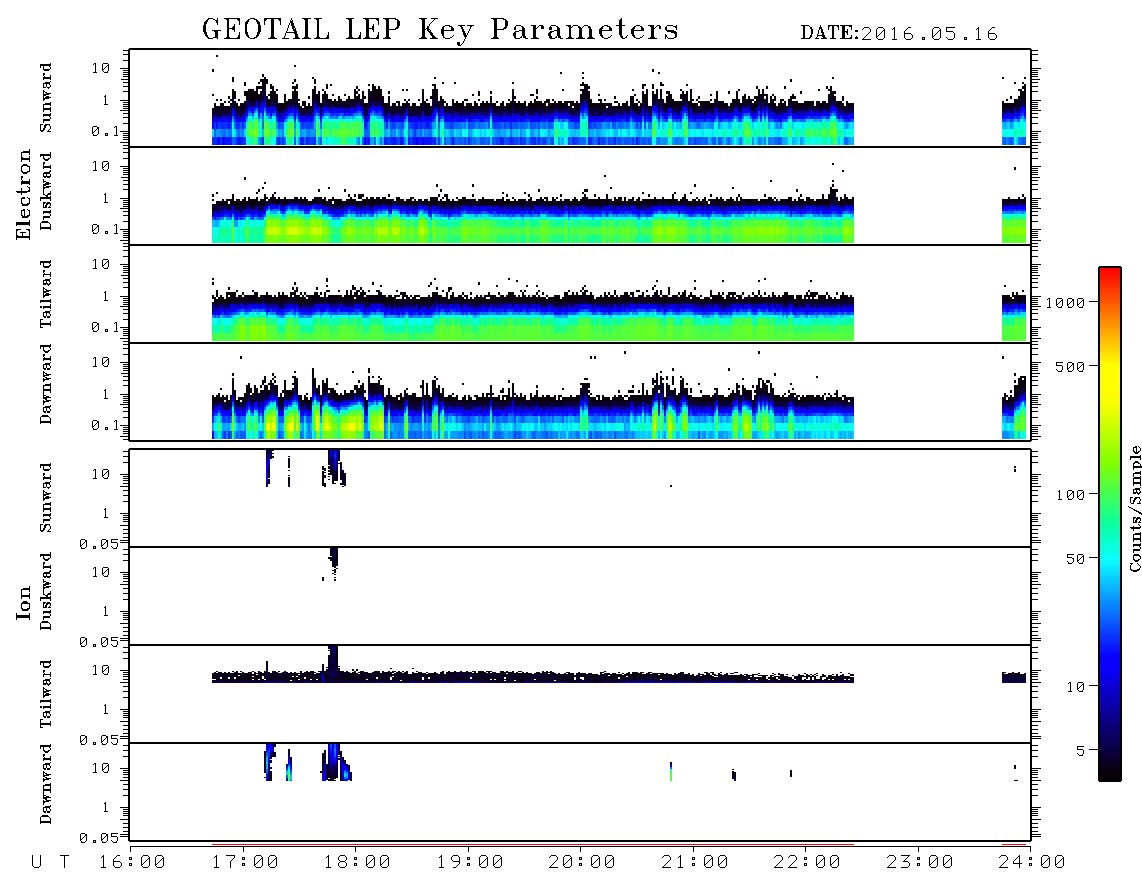Click the Electron "Duskward" panel label

pyautogui.click(x=45, y=191)
